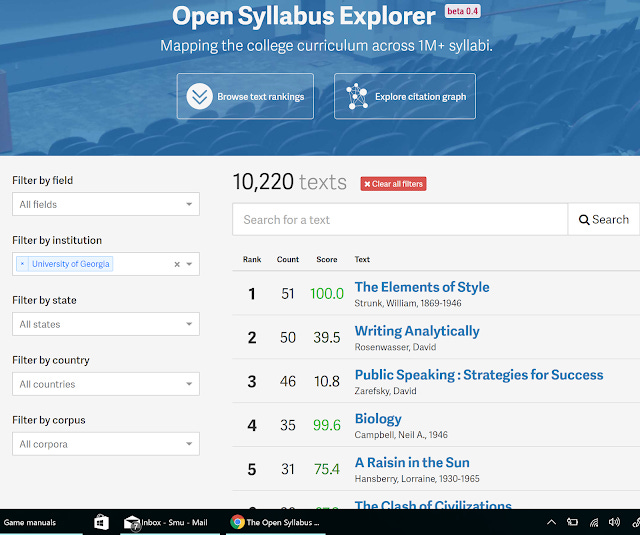
Task: Open The Elements of Style link
Action: coord(422,287)
